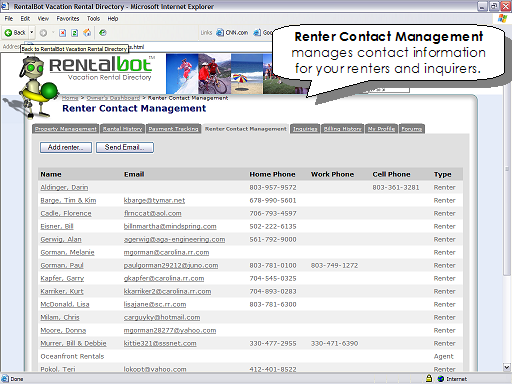Open the Back history dropdown arrow

pos(32,33)
